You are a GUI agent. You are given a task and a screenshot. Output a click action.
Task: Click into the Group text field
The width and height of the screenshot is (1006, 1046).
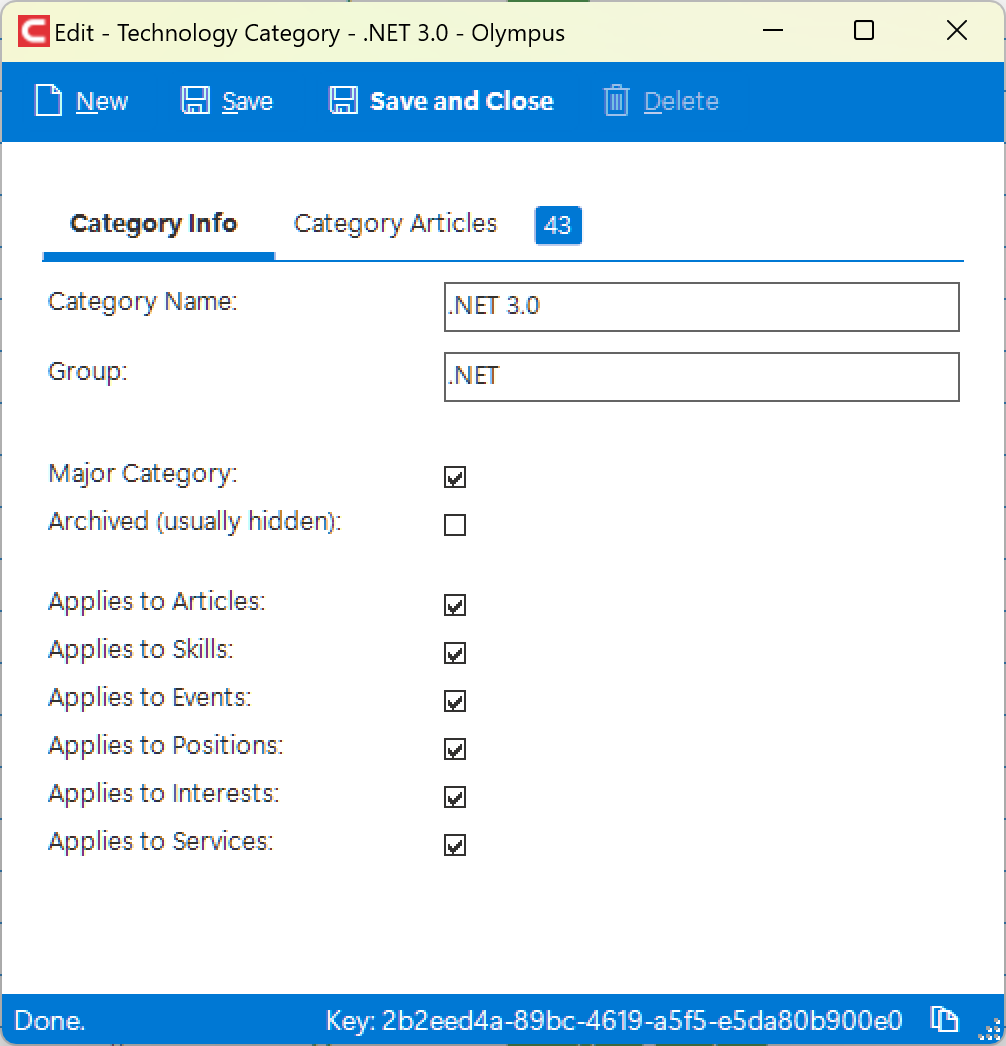tap(702, 377)
